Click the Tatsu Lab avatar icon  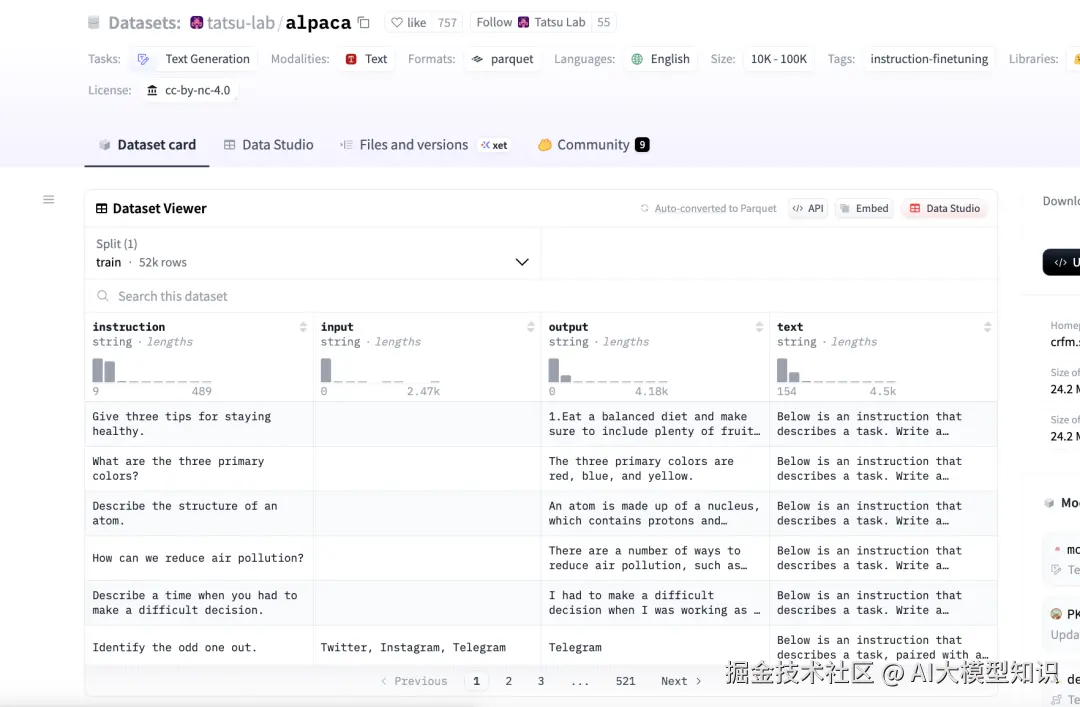pyautogui.click(x=523, y=22)
